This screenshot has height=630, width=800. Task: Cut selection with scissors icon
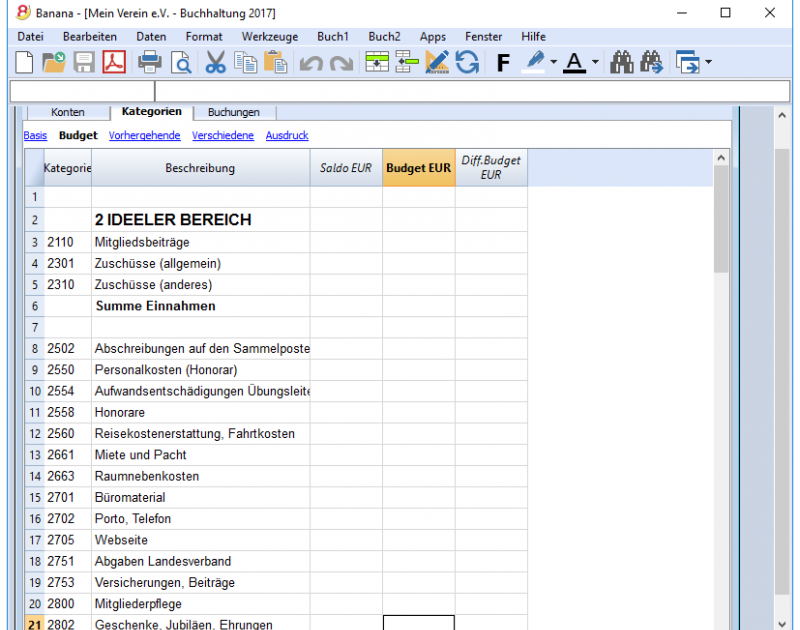[x=215, y=62]
